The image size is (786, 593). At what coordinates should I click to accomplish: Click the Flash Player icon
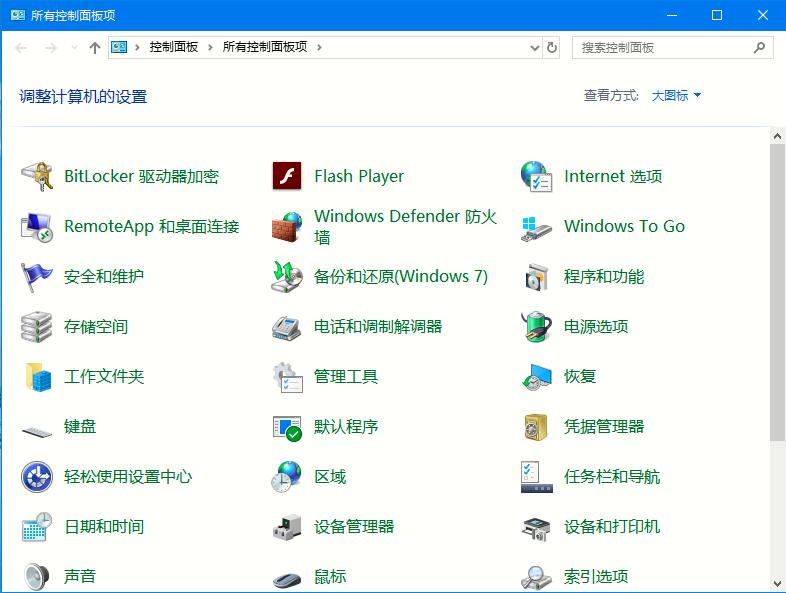[x=287, y=177]
